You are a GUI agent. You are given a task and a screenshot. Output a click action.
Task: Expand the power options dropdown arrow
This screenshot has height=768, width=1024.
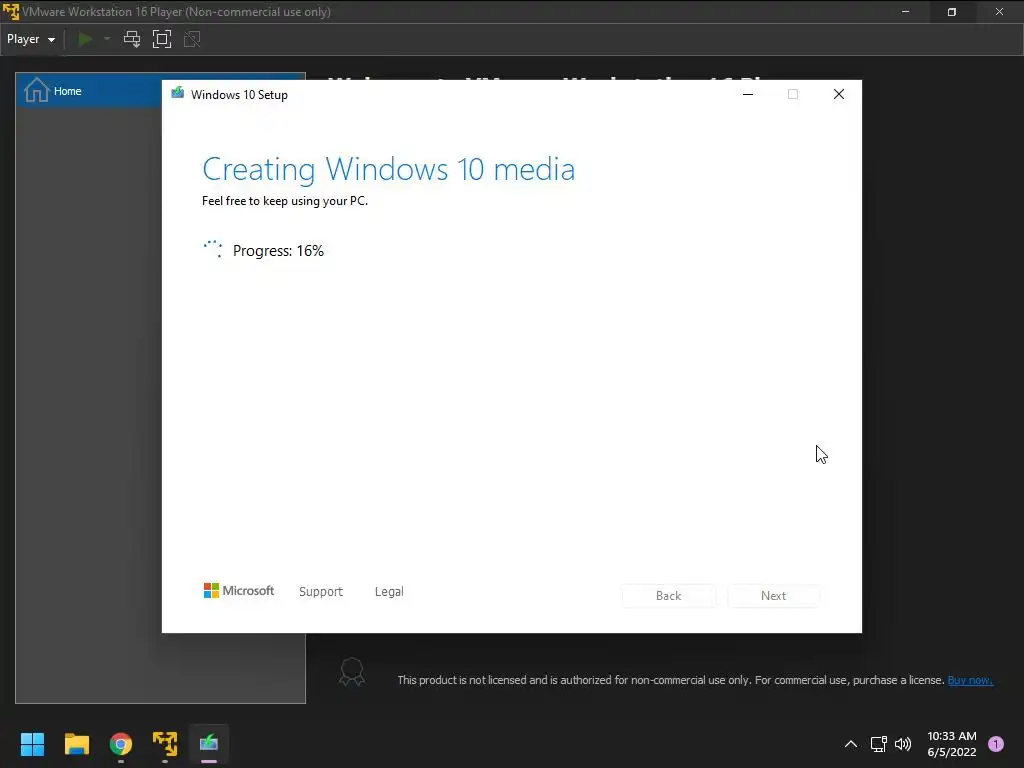107,39
